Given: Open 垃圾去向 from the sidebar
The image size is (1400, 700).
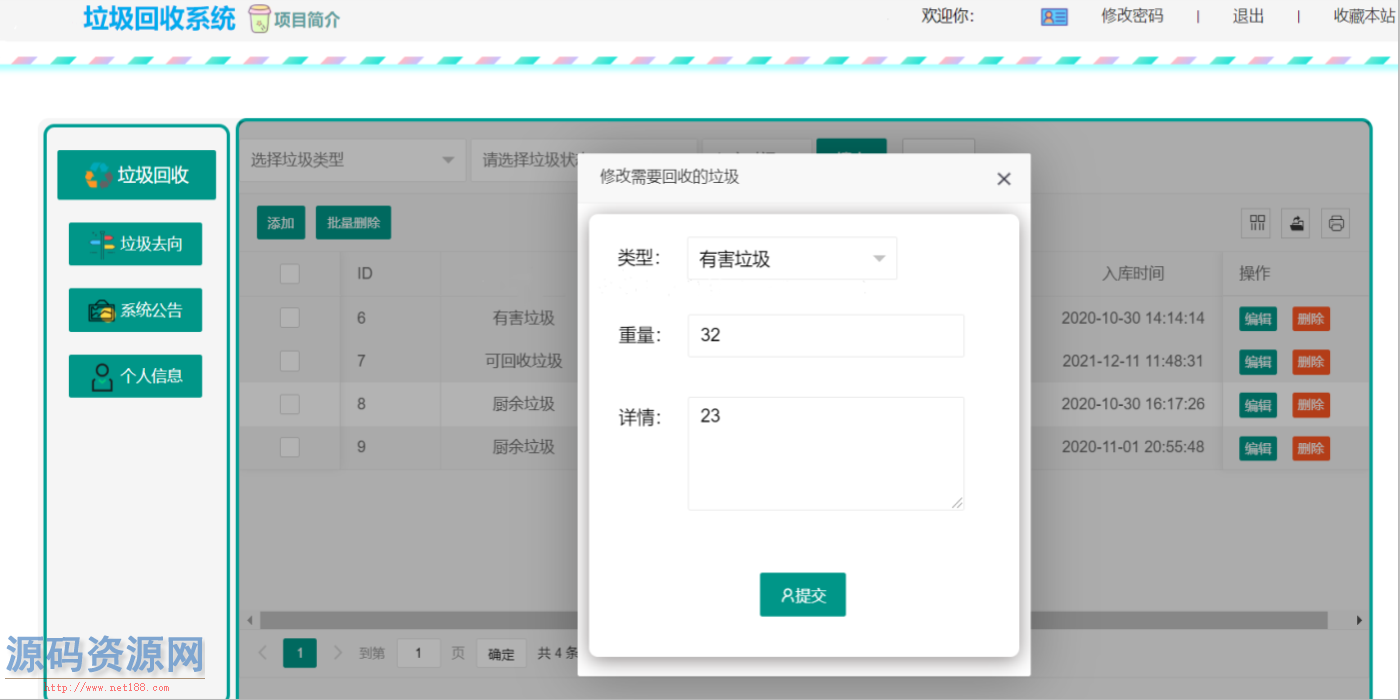Looking at the screenshot, I should pos(135,244).
